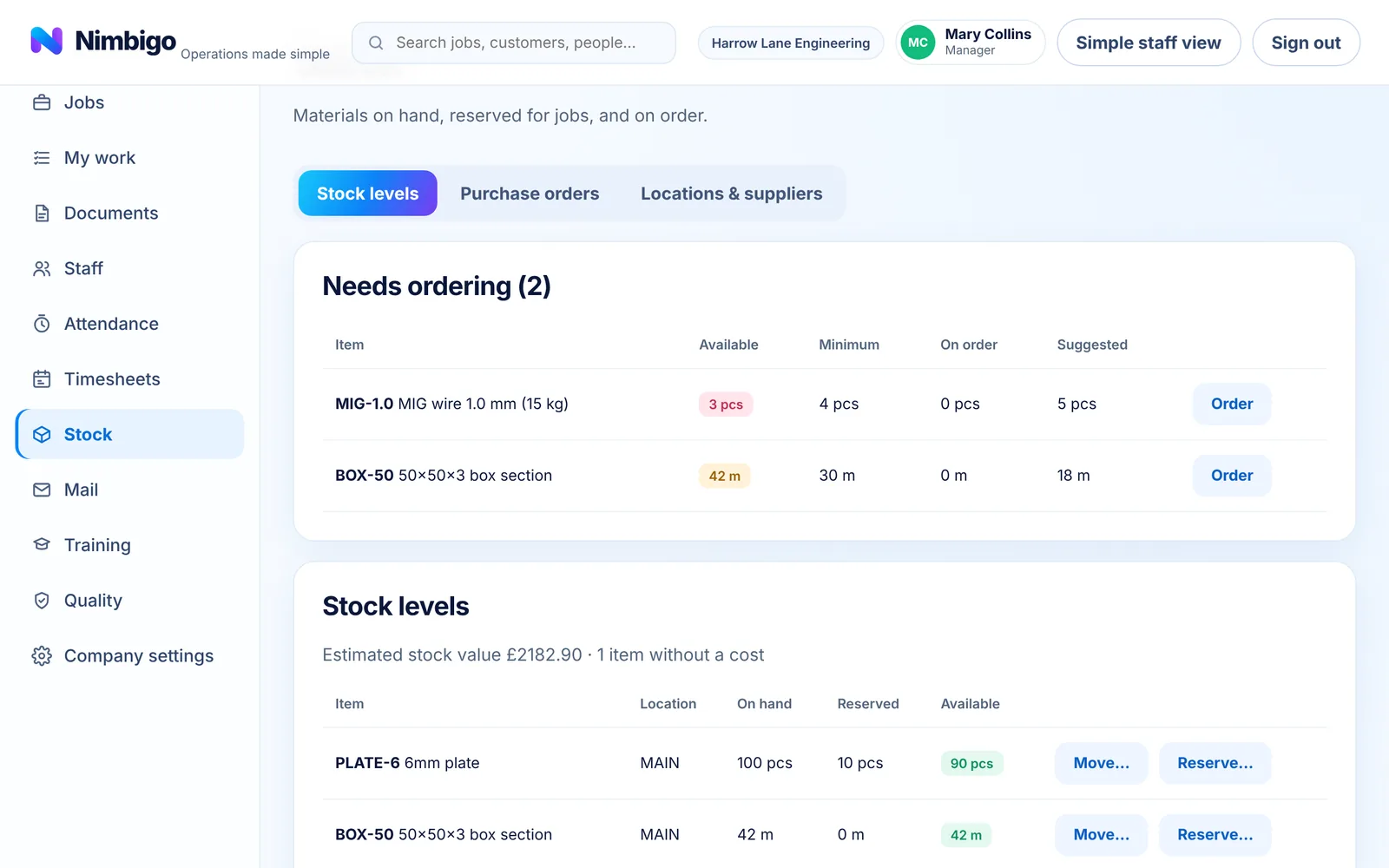This screenshot has width=1389, height=868.
Task: Click the Timesheets calendar icon
Action: point(42,379)
